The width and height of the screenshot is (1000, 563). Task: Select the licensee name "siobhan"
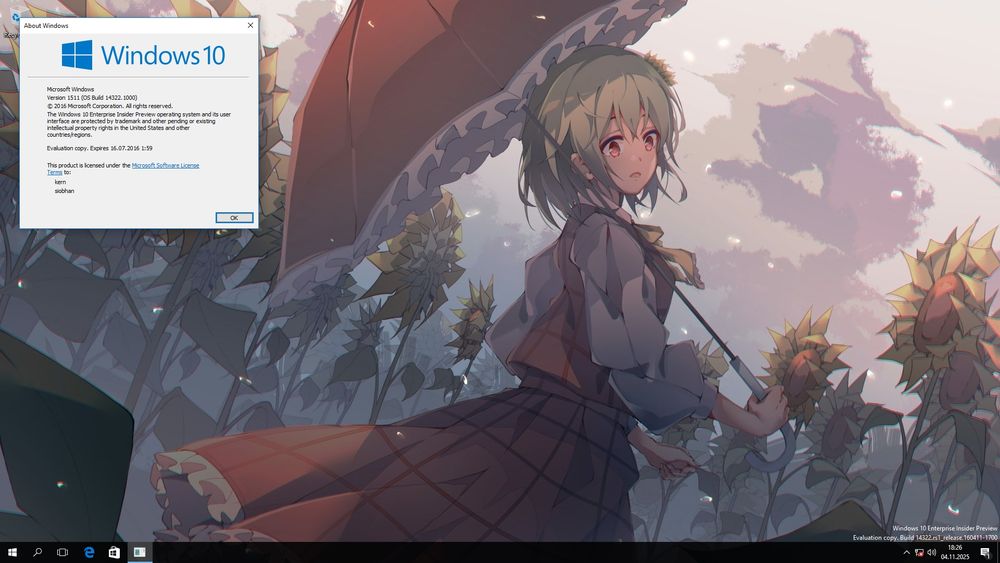64,191
